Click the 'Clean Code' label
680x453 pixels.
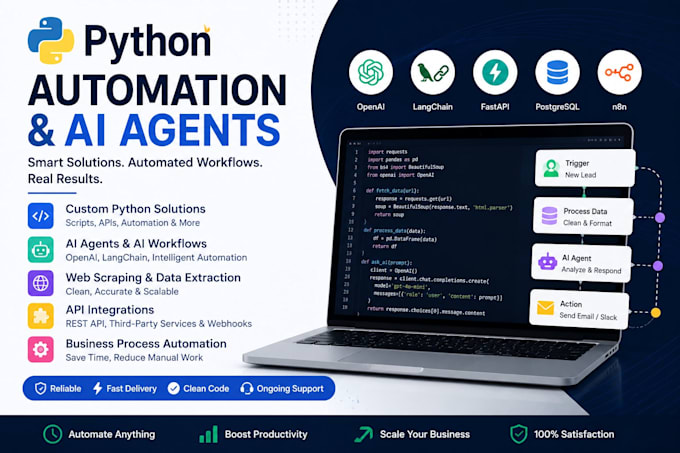206,388
